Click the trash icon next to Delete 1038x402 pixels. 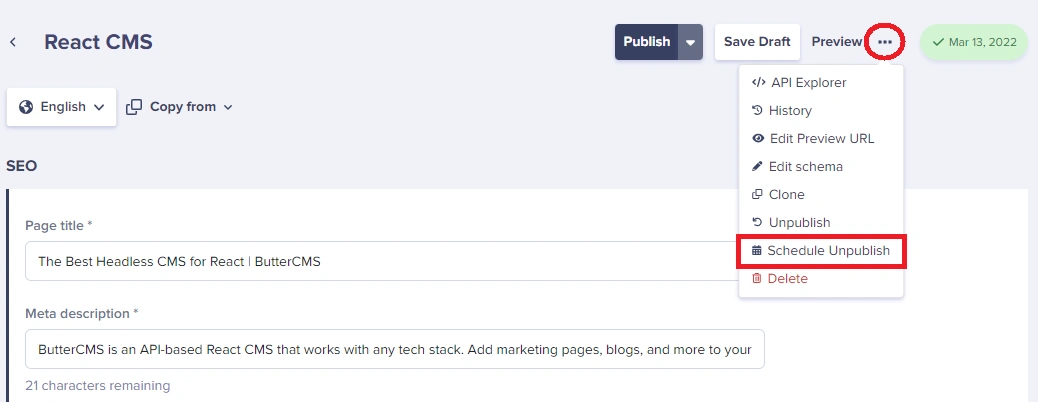pyautogui.click(x=757, y=279)
